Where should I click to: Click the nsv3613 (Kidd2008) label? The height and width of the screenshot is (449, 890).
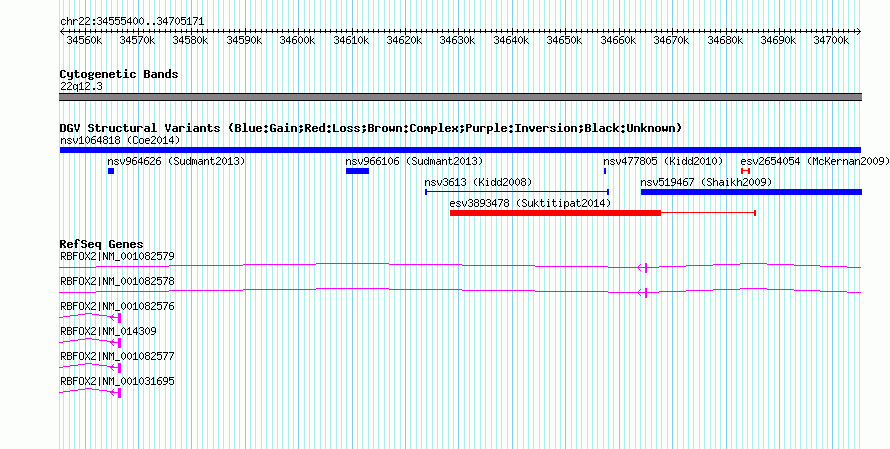point(478,183)
